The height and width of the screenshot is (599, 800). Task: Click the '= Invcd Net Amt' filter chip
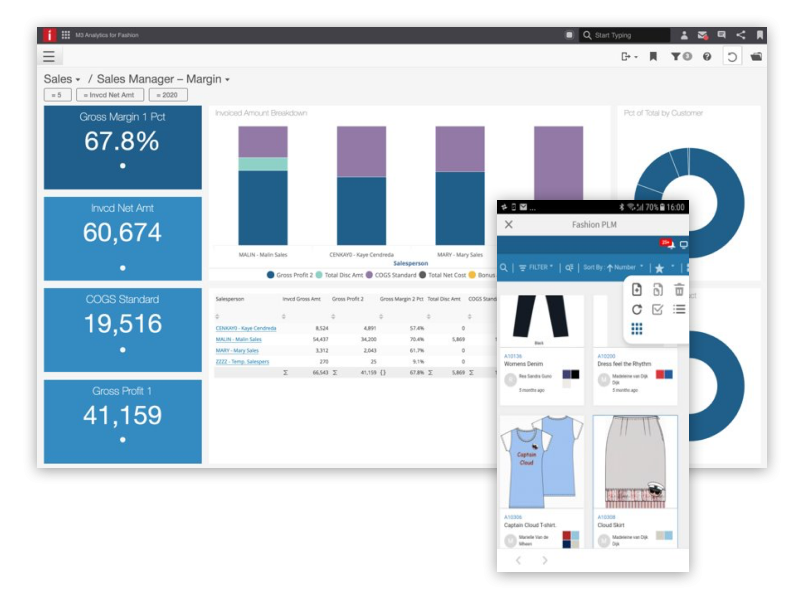point(109,95)
